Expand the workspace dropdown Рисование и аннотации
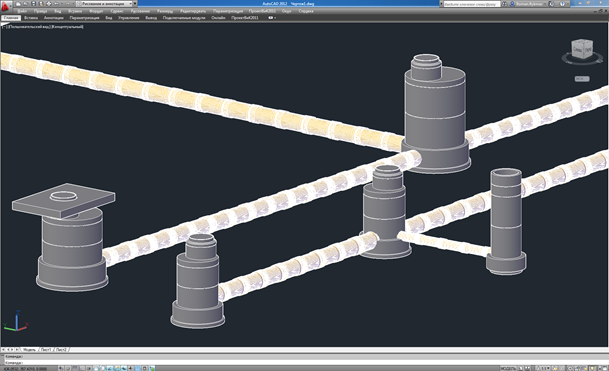Viewport: 609px width, 371px height. pos(106,4)
